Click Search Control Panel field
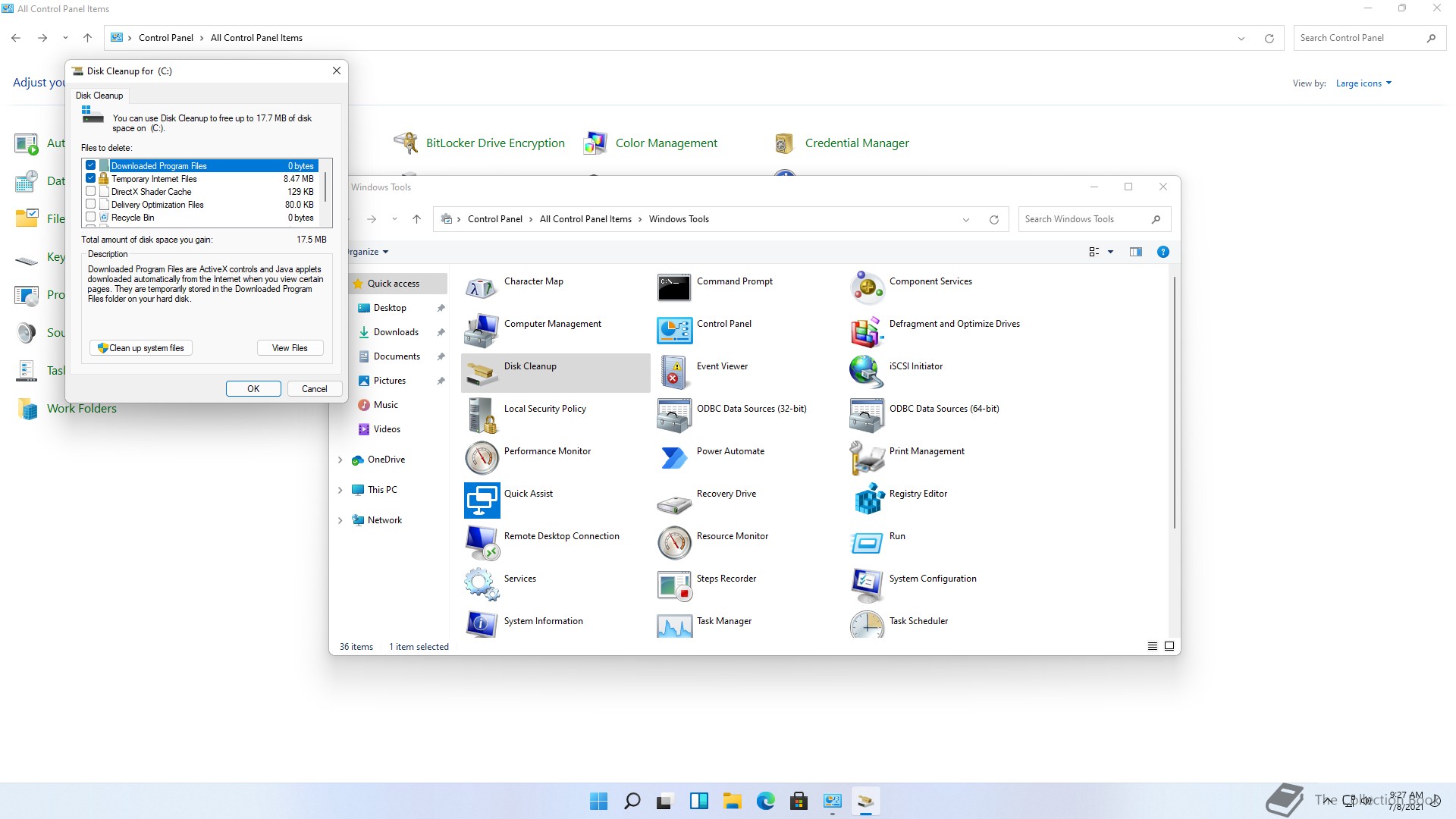1456x819 pixels. [1370, 38]
